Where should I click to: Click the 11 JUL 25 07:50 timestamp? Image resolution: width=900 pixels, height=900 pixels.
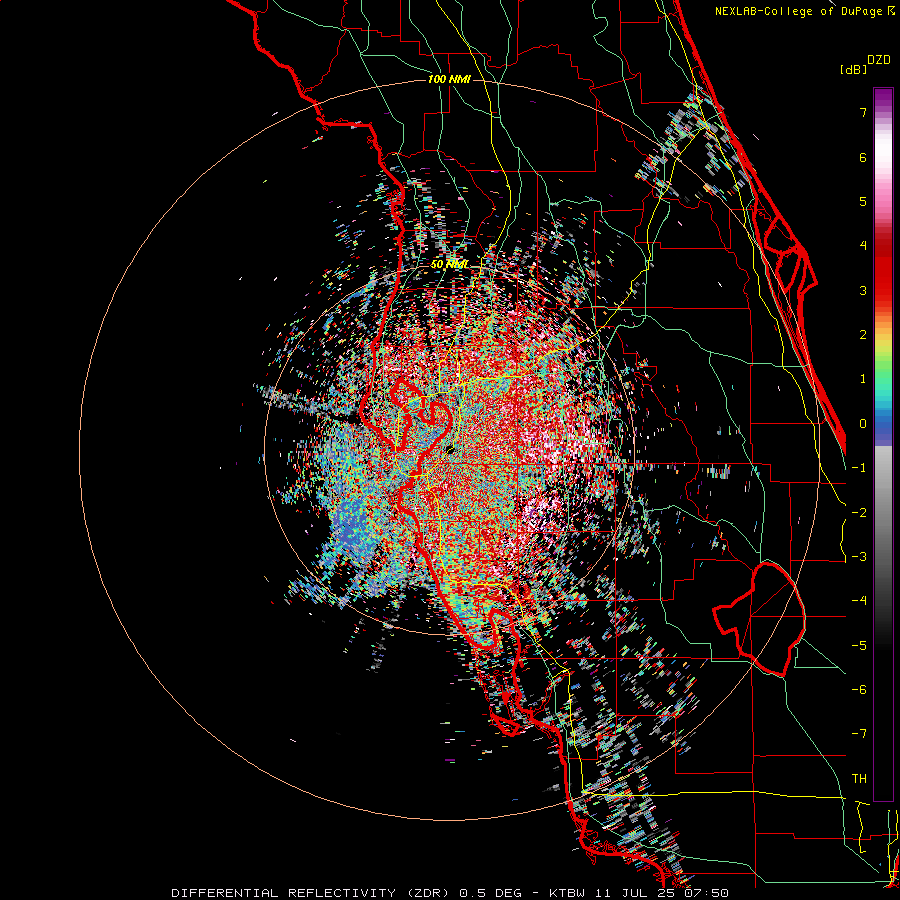[x=664, y=893]
